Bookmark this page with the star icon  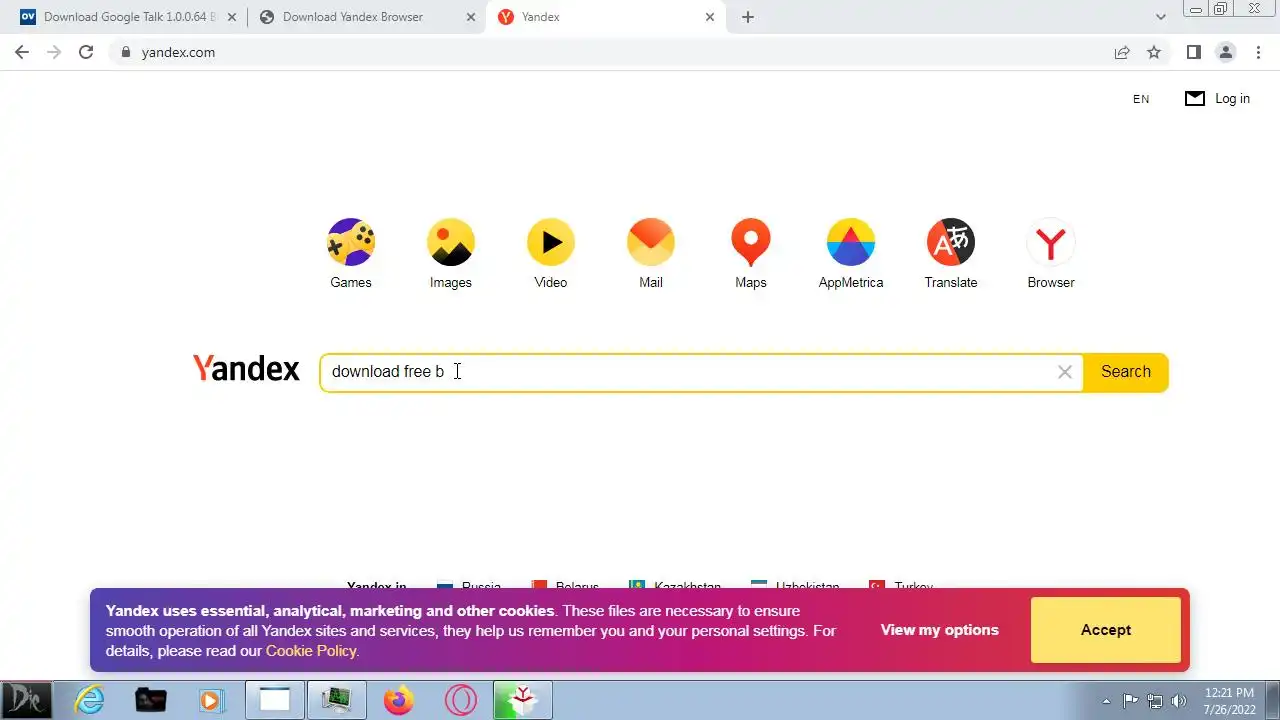coord(1154,52)
